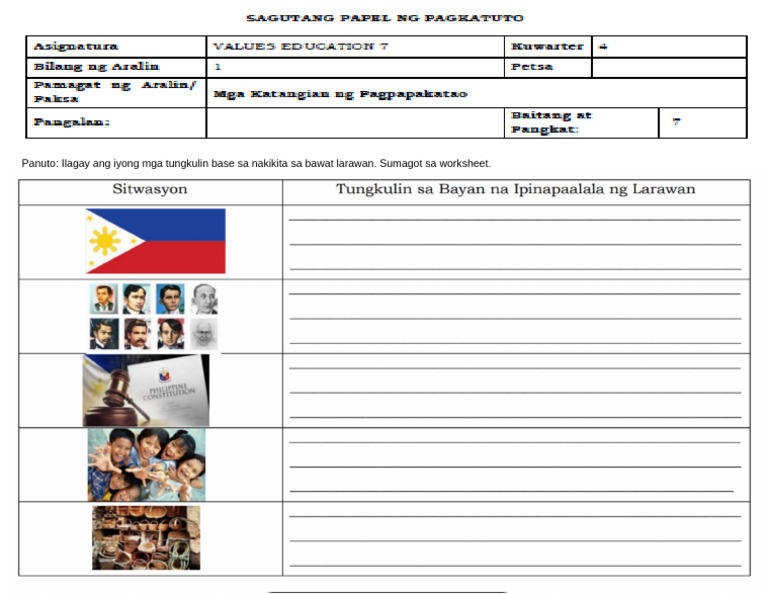Click the Philippine flag image
Viewport: 768px width, 594px height.
[156, 241]
